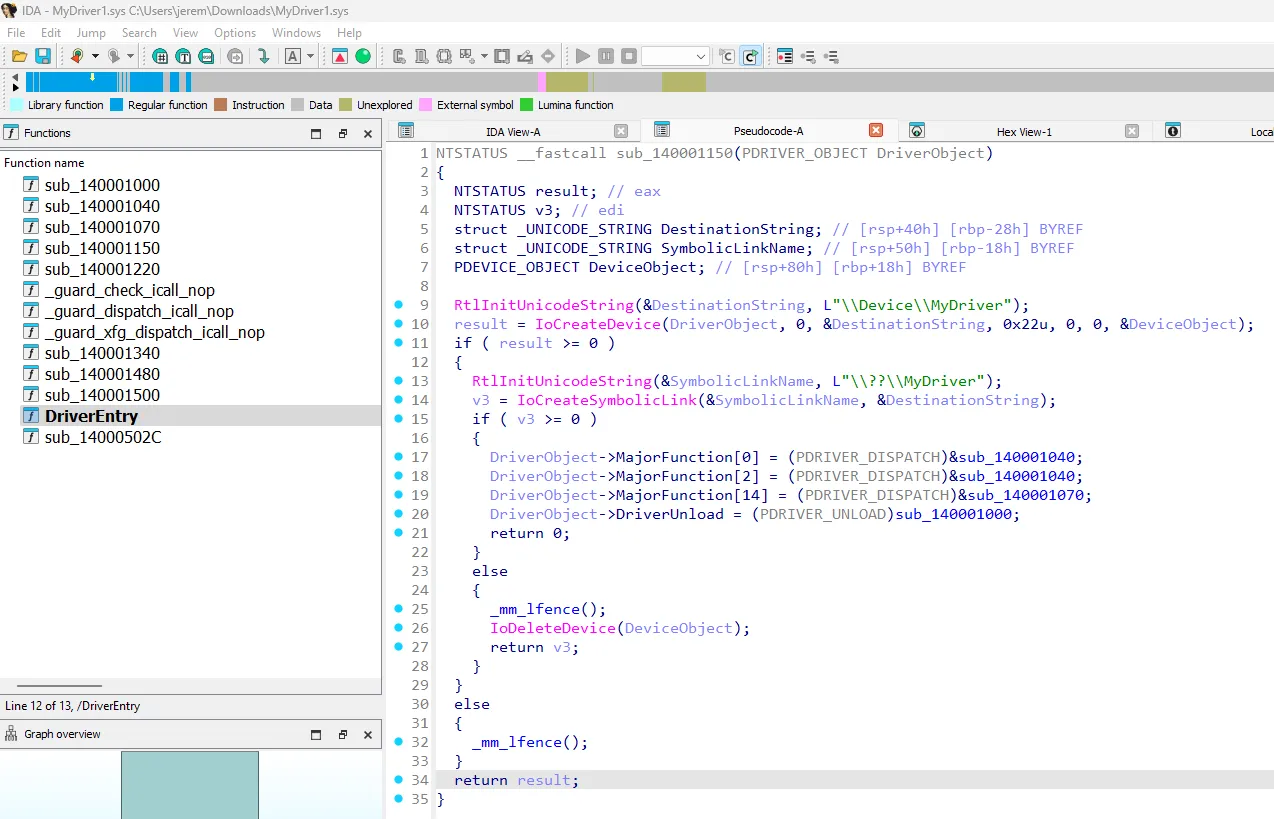Open the Jump menu

pyautogui.click(x=91, y=33)
